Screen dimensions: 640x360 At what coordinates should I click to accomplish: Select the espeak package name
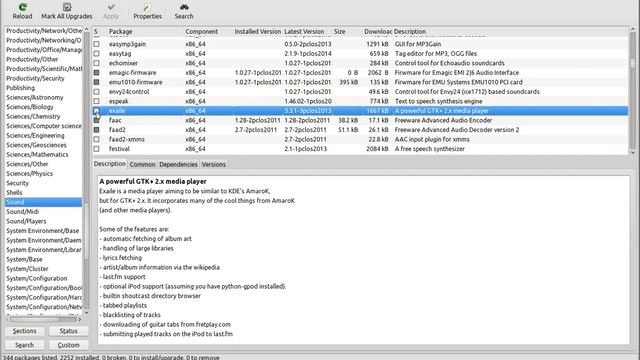tap(118, 101)
